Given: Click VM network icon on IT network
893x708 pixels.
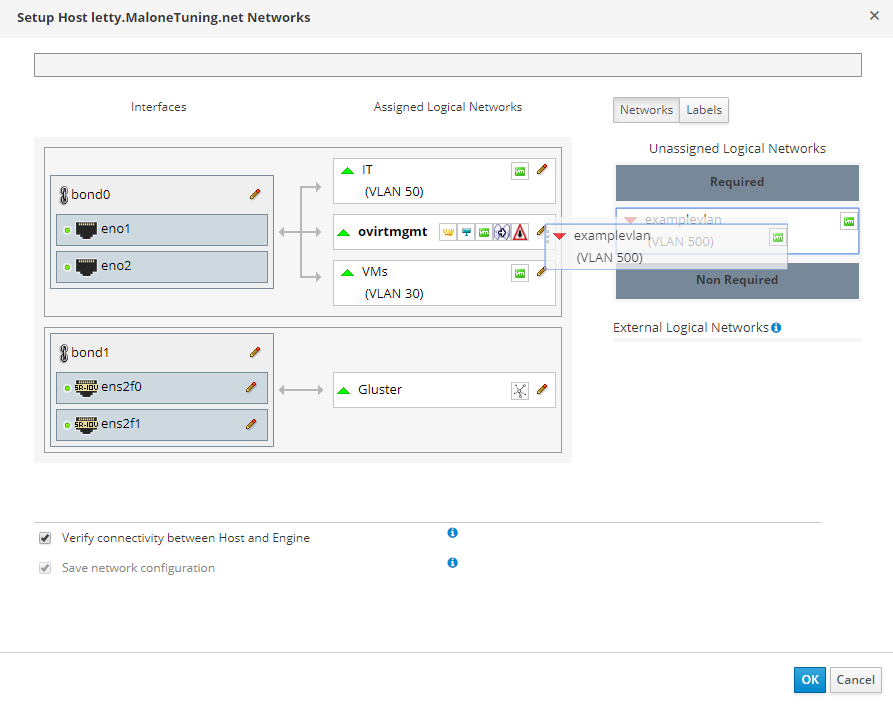Looking at the screenshot, I should pyautogui.click(x=520, y=171).
